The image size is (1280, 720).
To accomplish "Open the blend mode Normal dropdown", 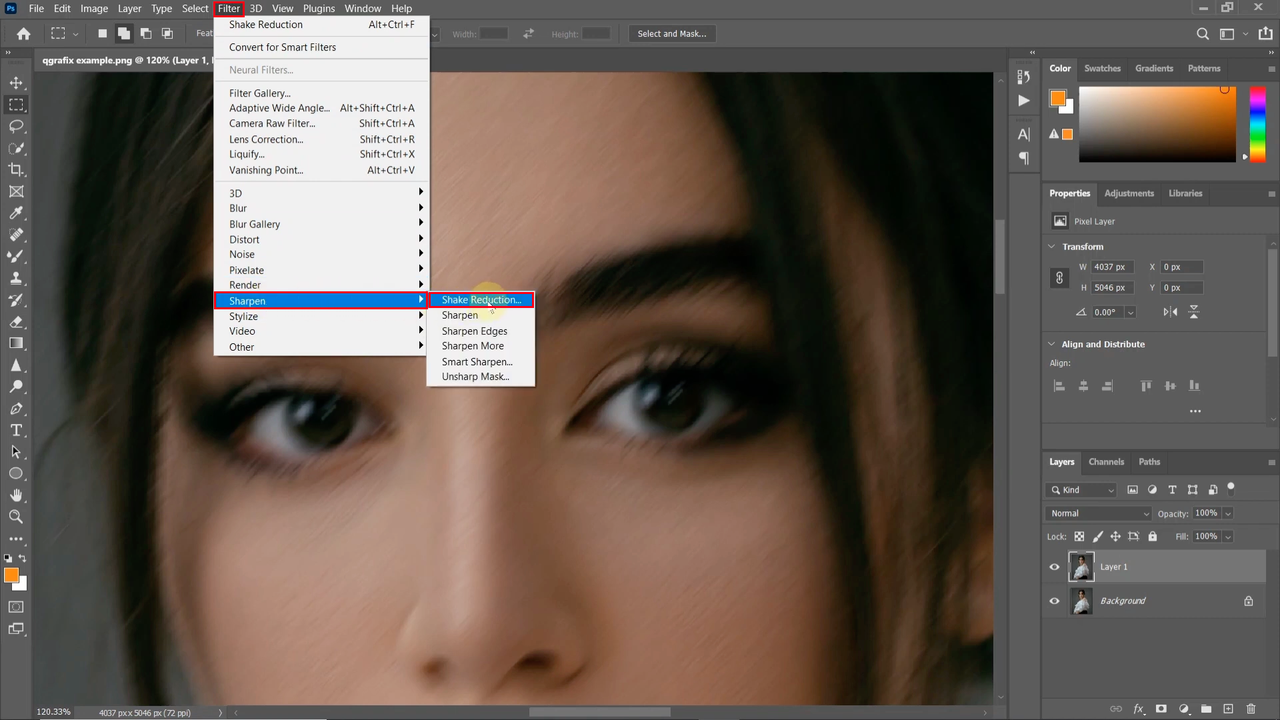I will pos(1099,514).
